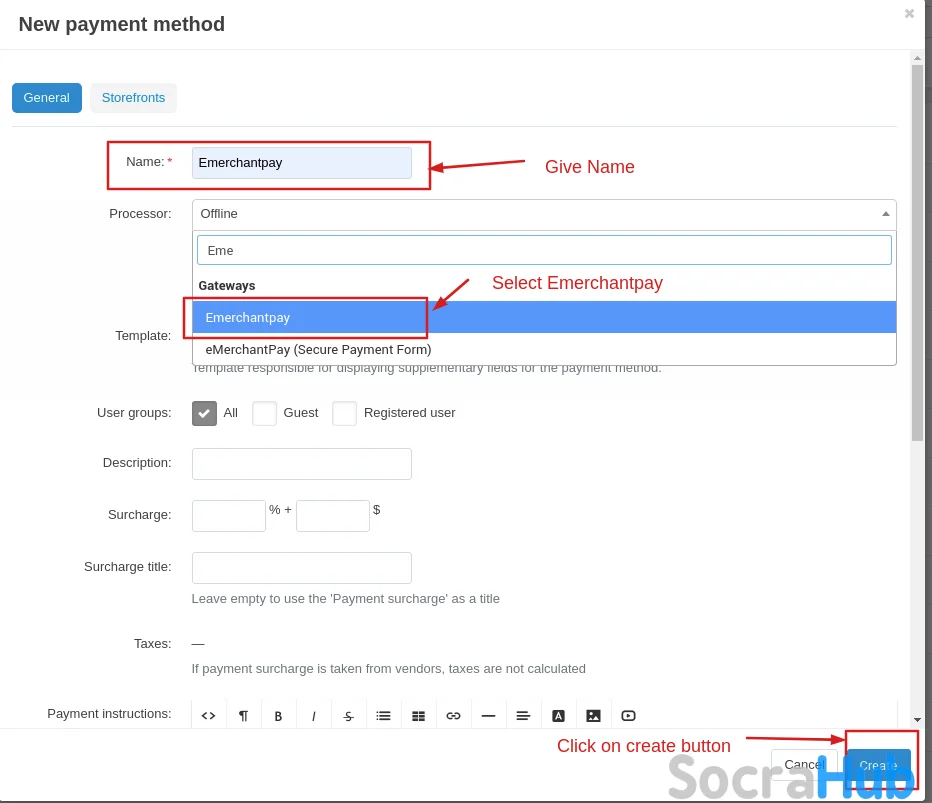Insert a link in editor toolbar
The height and width of the screenshot is (803, 932).
(453, 715)
